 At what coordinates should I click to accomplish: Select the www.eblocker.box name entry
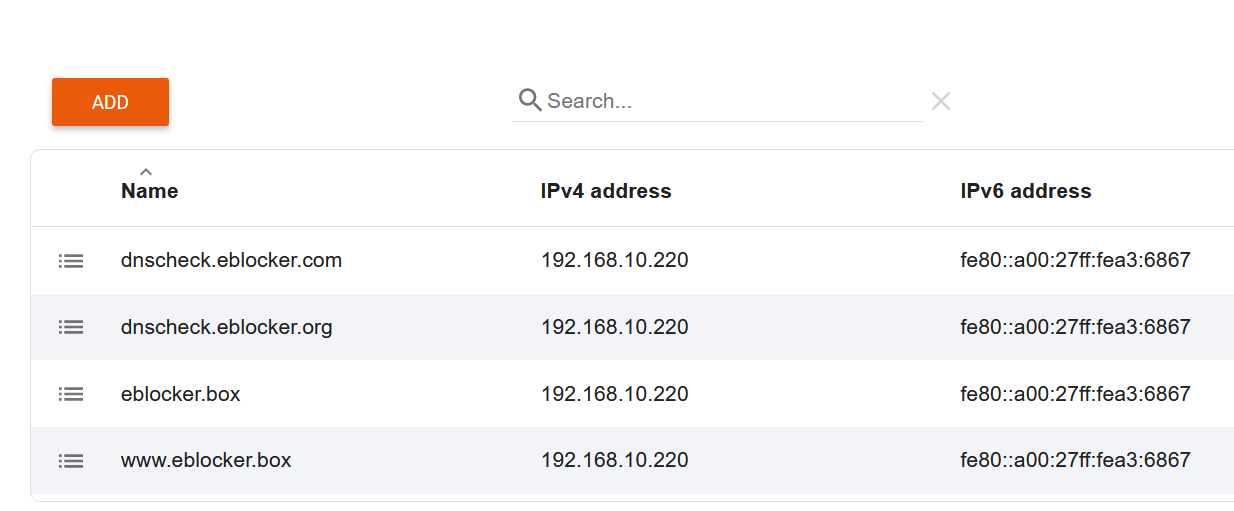(206, 461)
